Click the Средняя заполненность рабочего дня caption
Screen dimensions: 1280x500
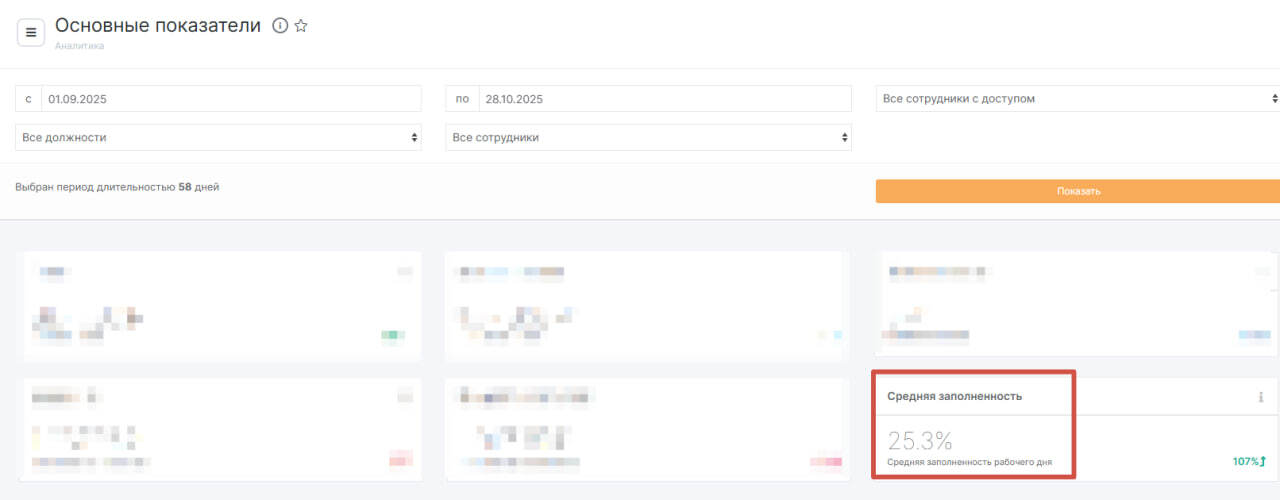(969, 463)
